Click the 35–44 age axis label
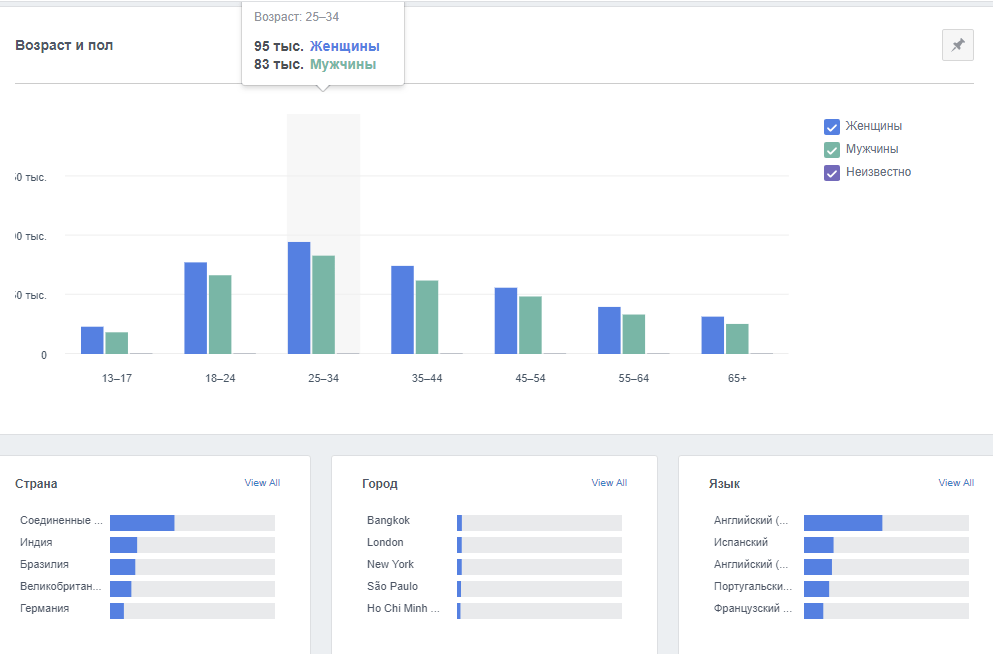This screenshot has height=654, width=993. [x=426, y=379]
